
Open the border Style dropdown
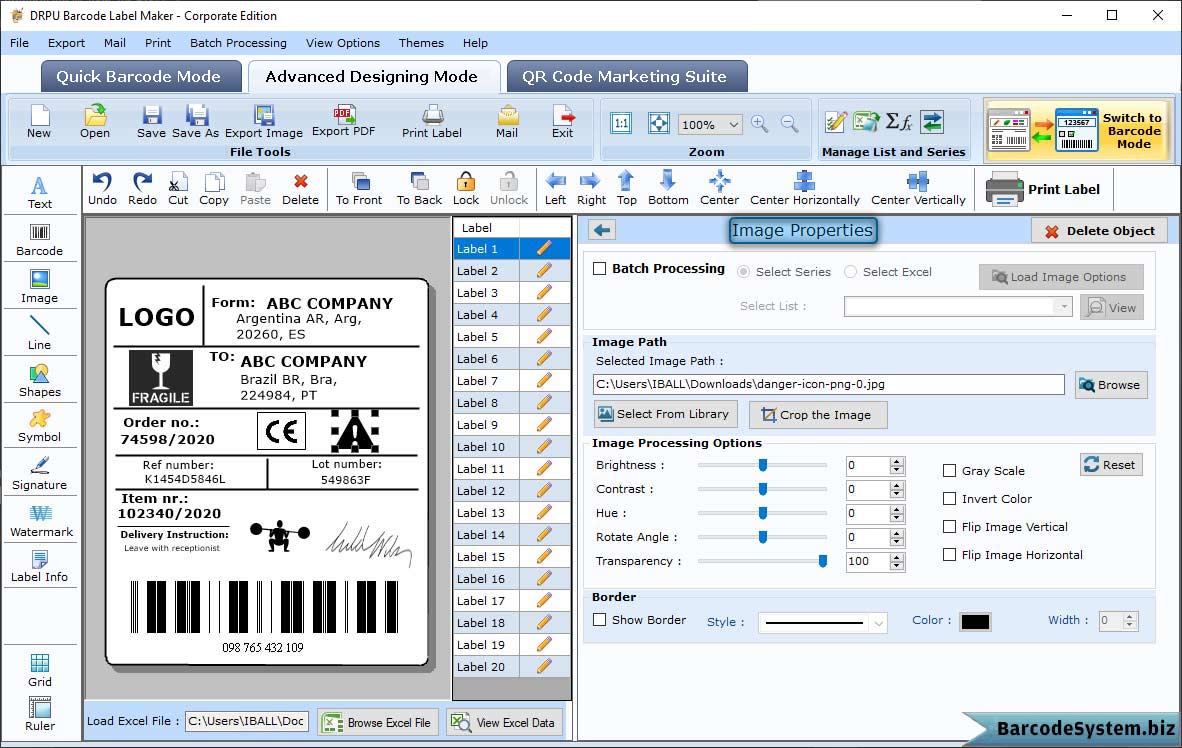pyautogui.click(x=878, y=623)
